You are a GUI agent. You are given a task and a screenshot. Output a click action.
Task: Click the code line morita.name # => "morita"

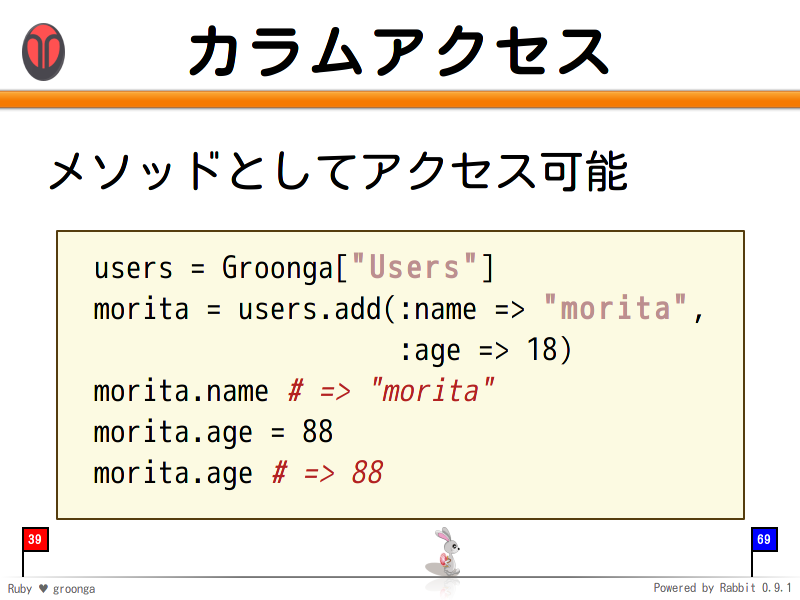294,391
